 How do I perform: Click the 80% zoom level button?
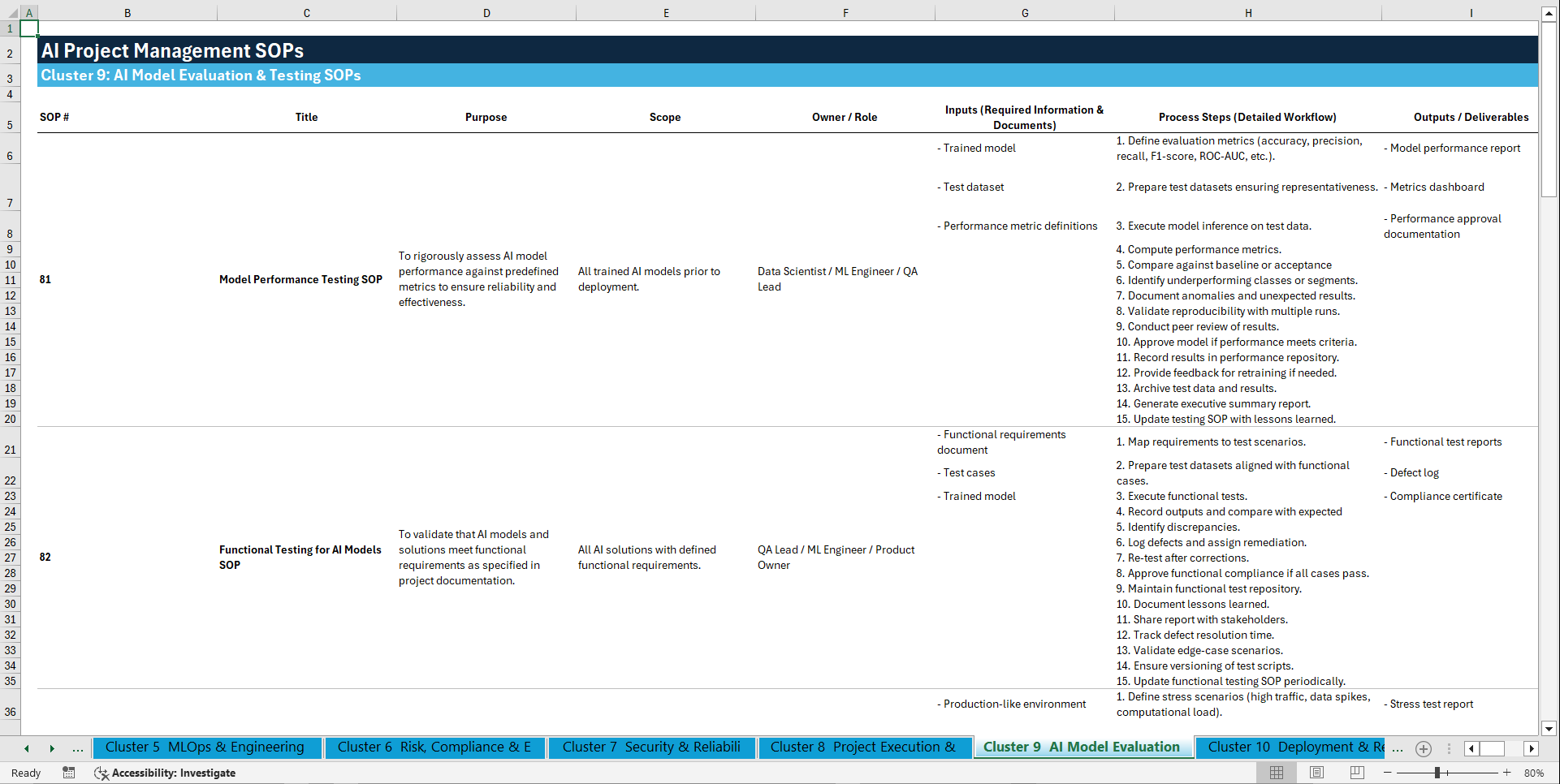tap(1533, 773)
